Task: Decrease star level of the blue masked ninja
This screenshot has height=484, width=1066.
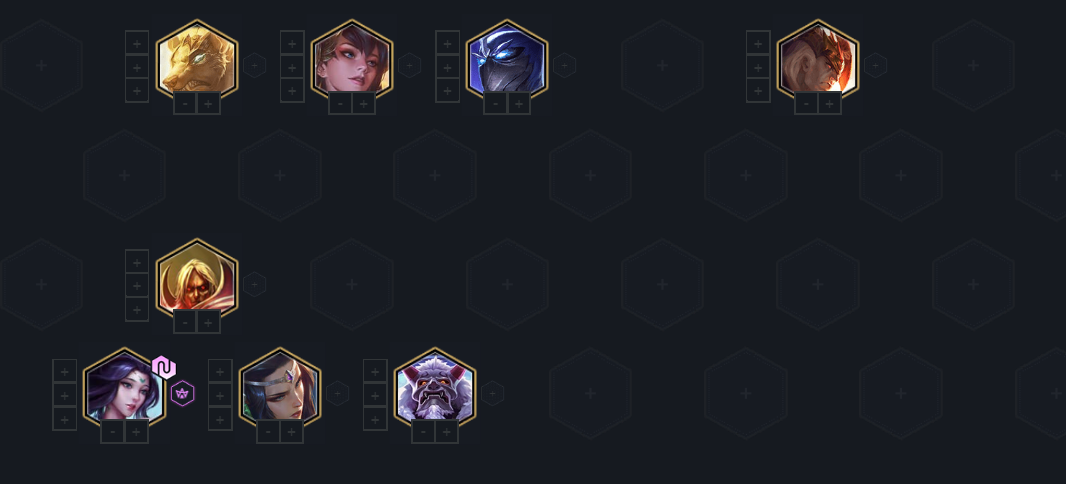Action: pos(496,103)
